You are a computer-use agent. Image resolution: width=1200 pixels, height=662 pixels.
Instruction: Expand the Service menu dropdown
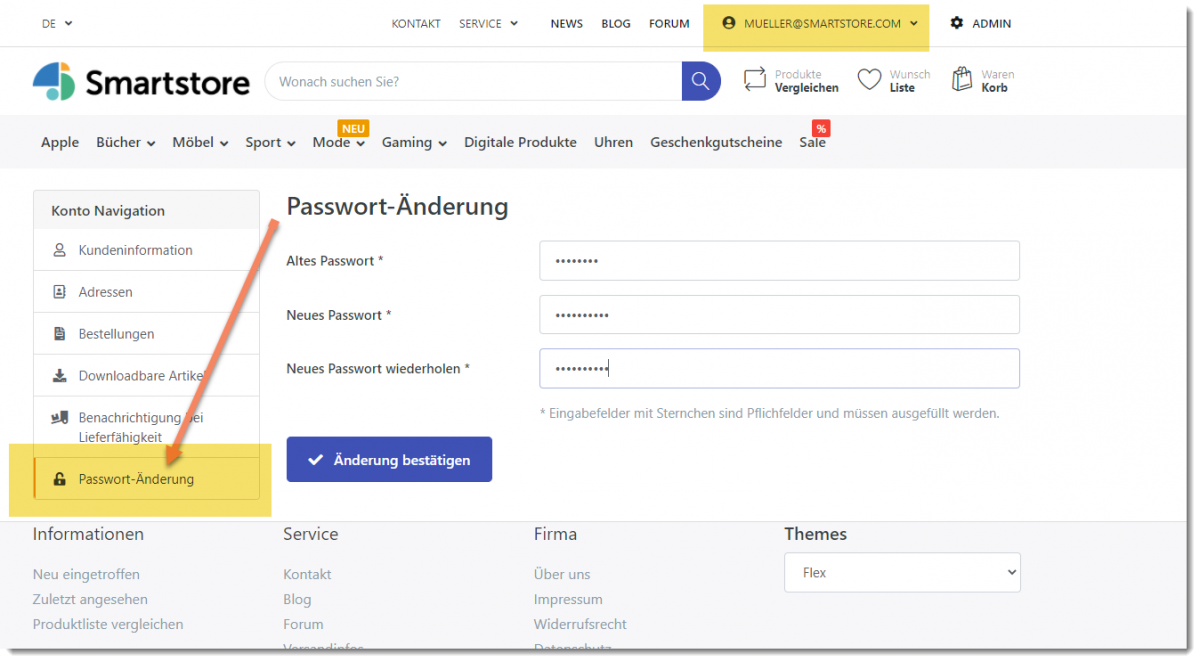(x=488, y=23)
